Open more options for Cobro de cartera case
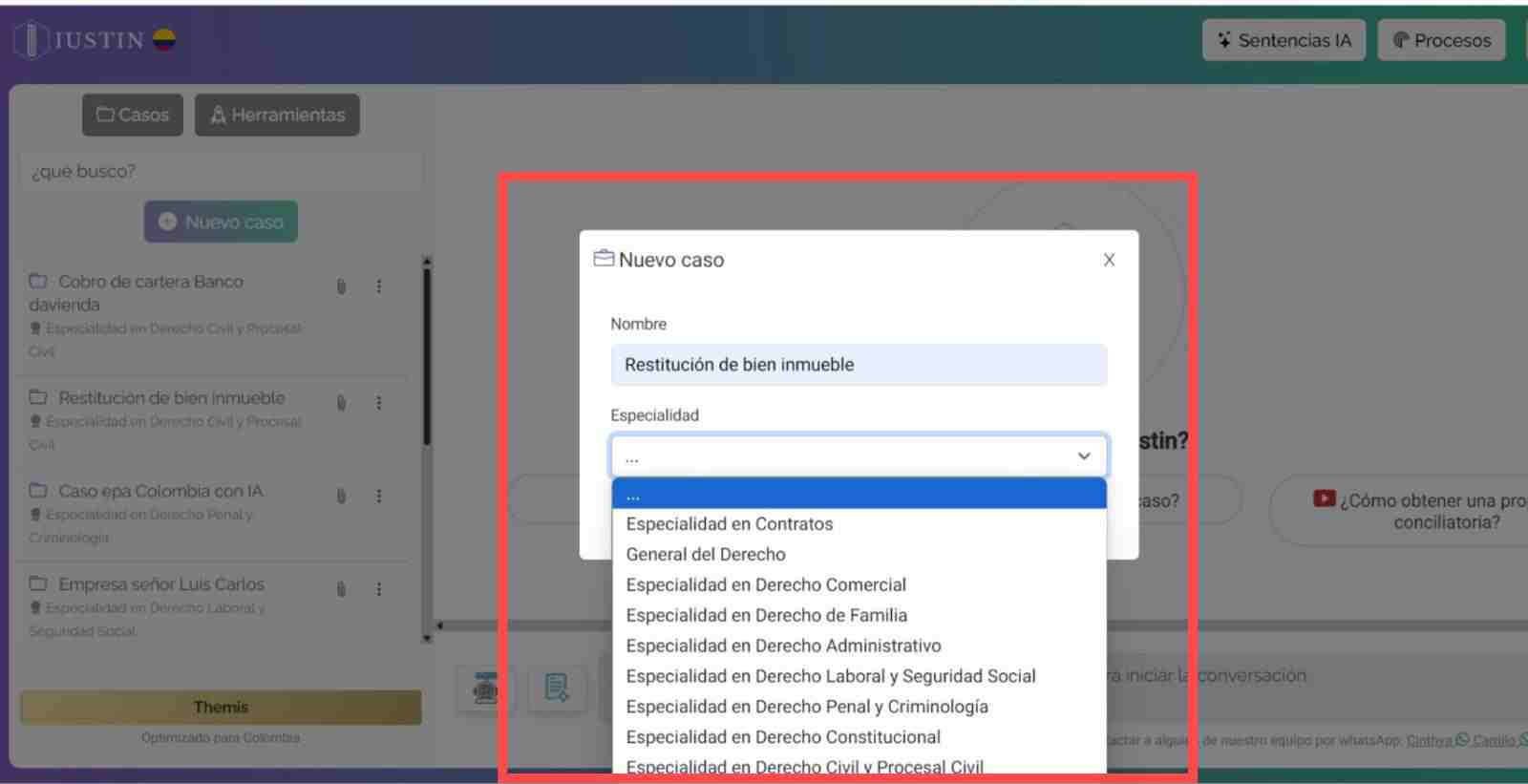Screen dimensions: 1528x784 (x=379, y=286)
